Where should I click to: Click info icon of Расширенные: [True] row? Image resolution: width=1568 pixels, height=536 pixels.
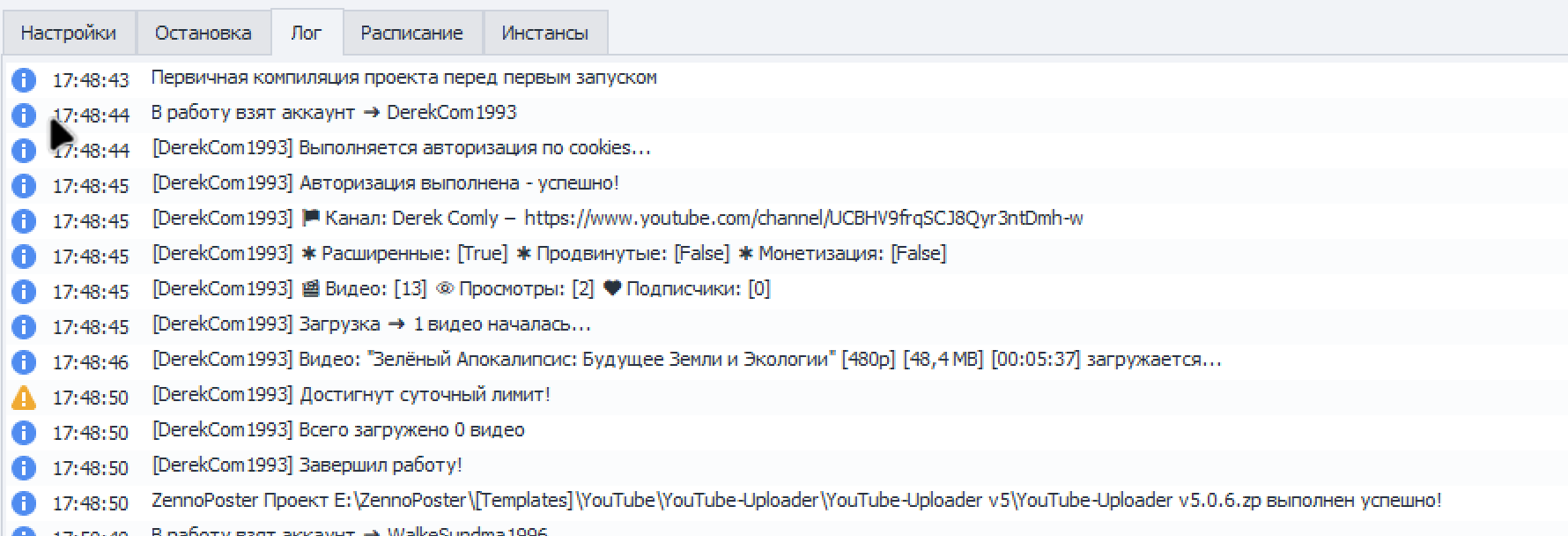[x=24, y=257]
